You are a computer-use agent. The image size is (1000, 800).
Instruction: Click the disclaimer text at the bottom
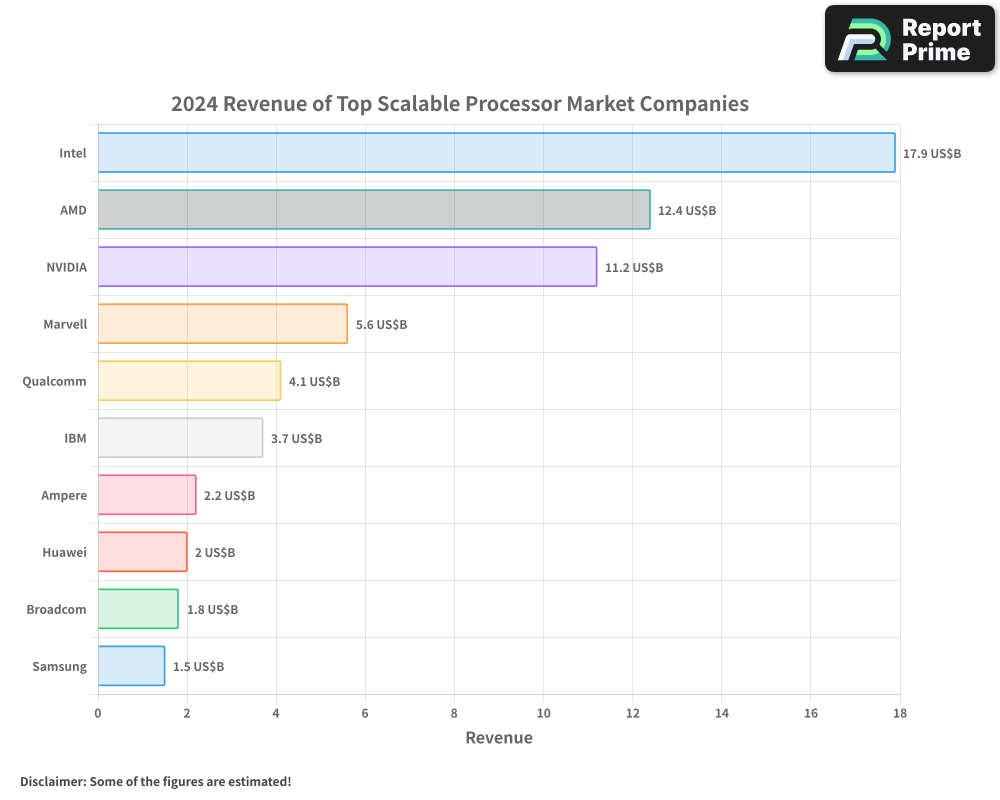[155, 781]
